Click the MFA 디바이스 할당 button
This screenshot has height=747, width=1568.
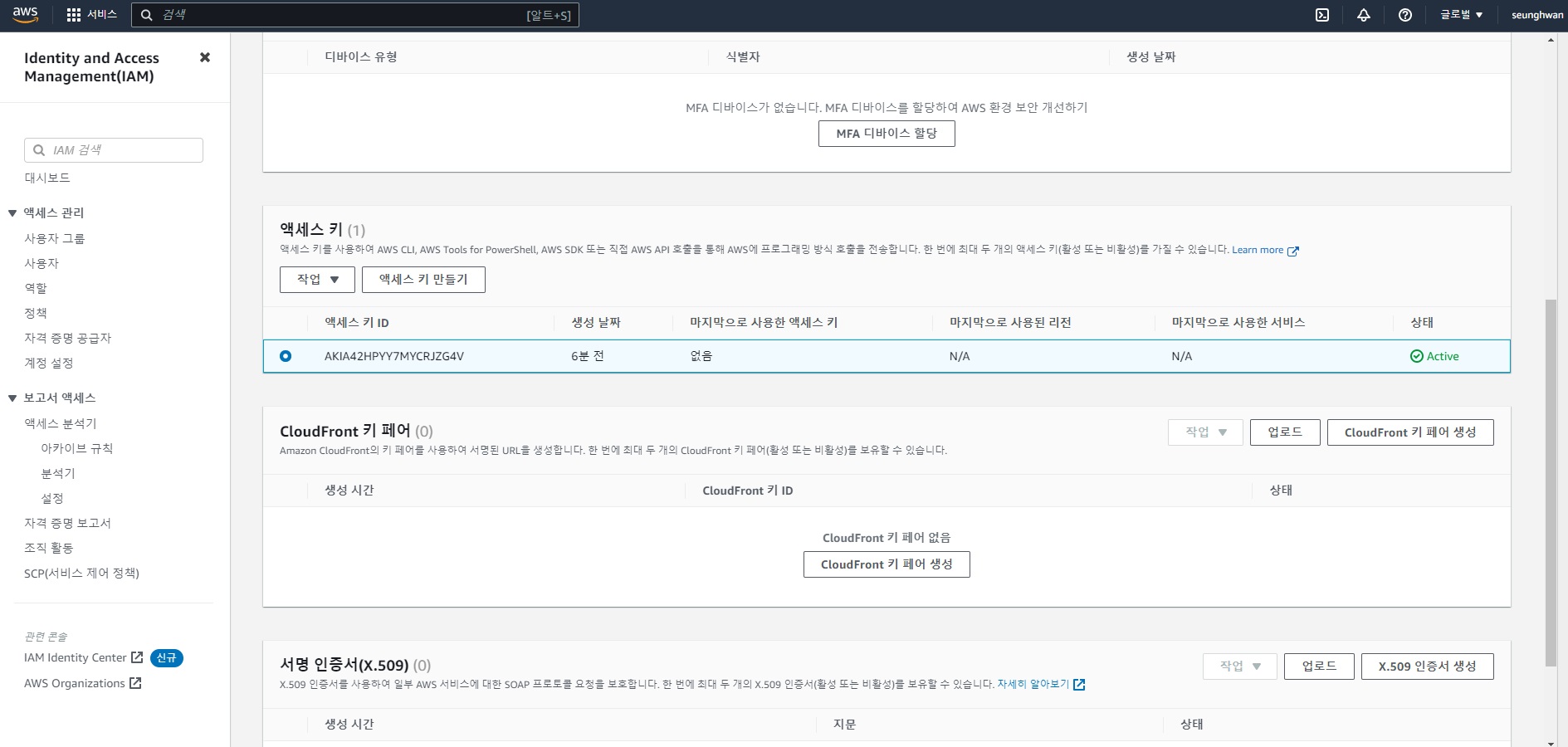click(x=887, y=134)
